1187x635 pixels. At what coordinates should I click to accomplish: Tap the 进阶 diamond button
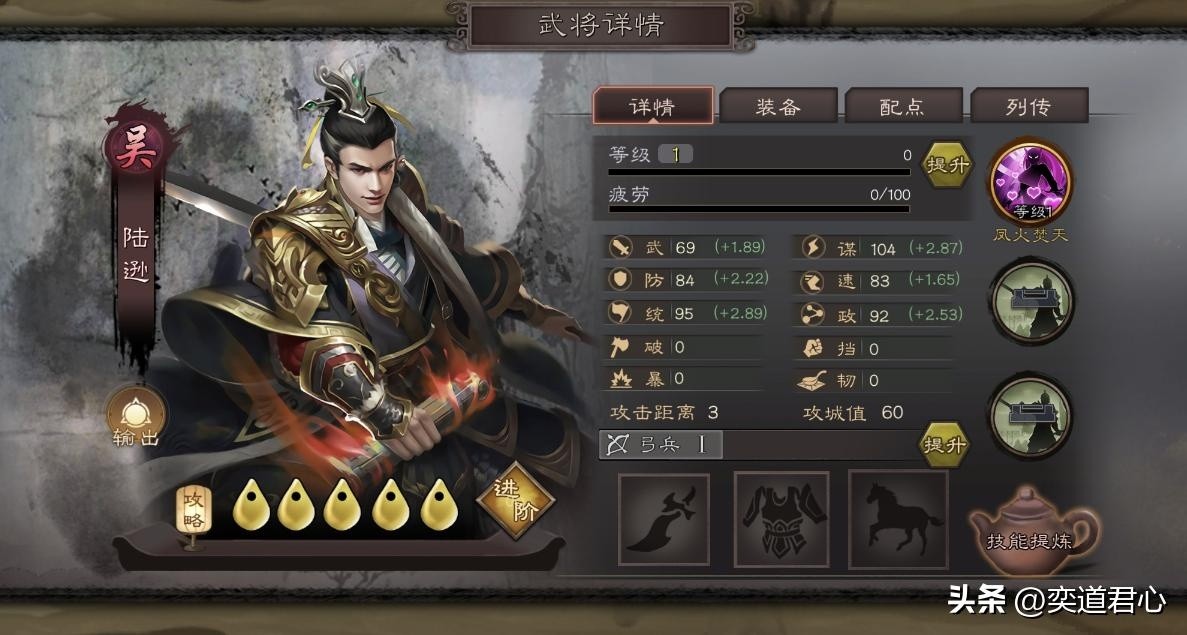coord(516,500)
